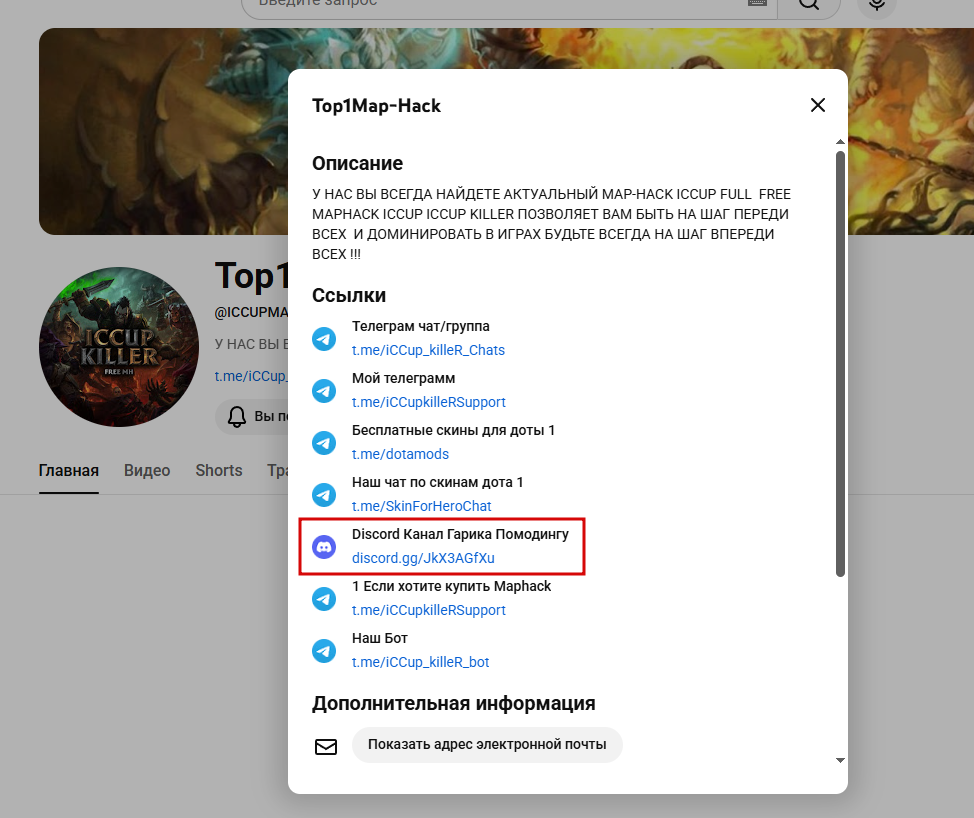974x818 pixels.
Task: Open link discord.gg/JkX3AGfXu
Action: 423,558
